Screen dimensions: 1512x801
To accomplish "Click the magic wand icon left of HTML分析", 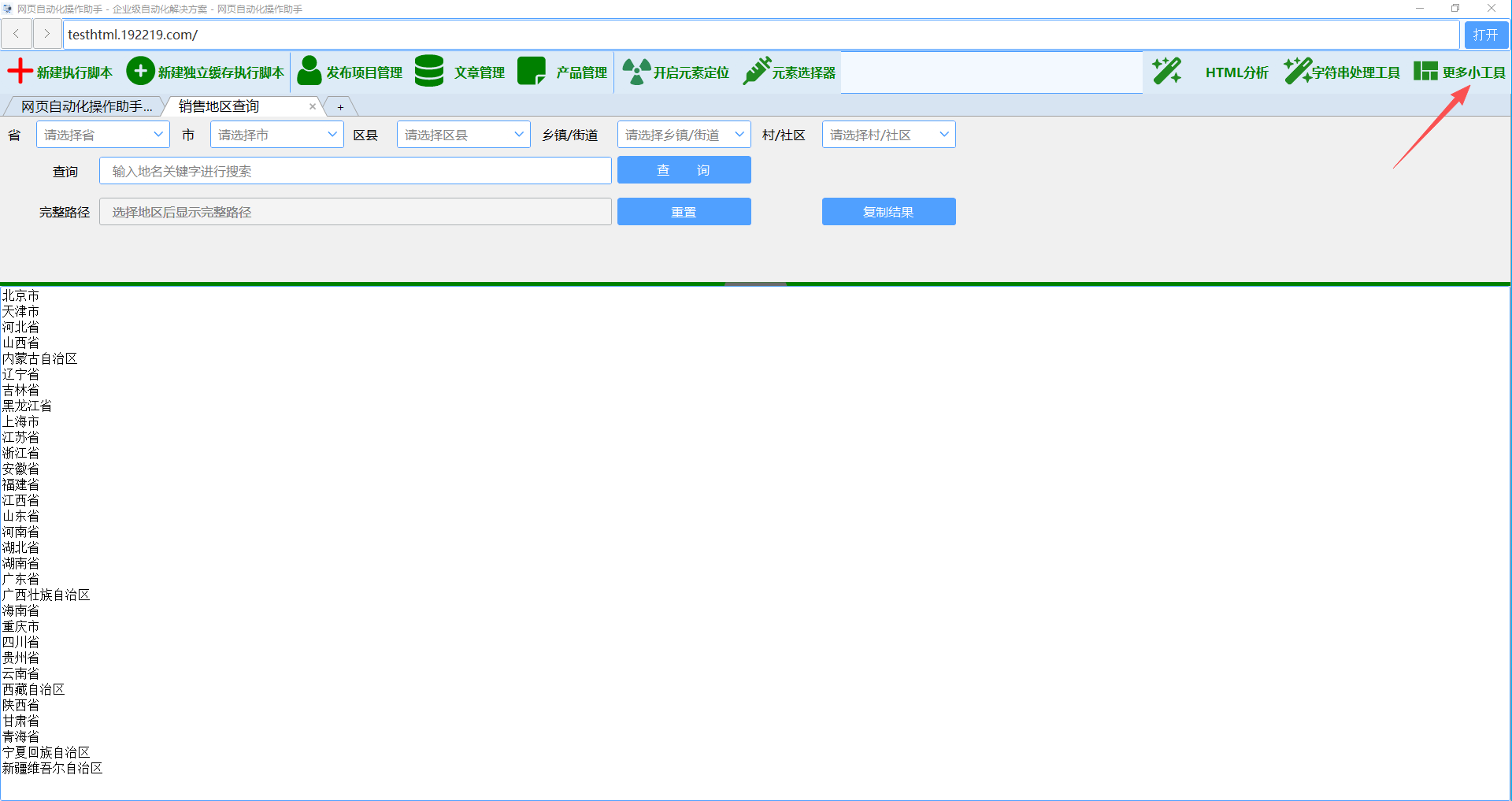I will [1166, 72].
